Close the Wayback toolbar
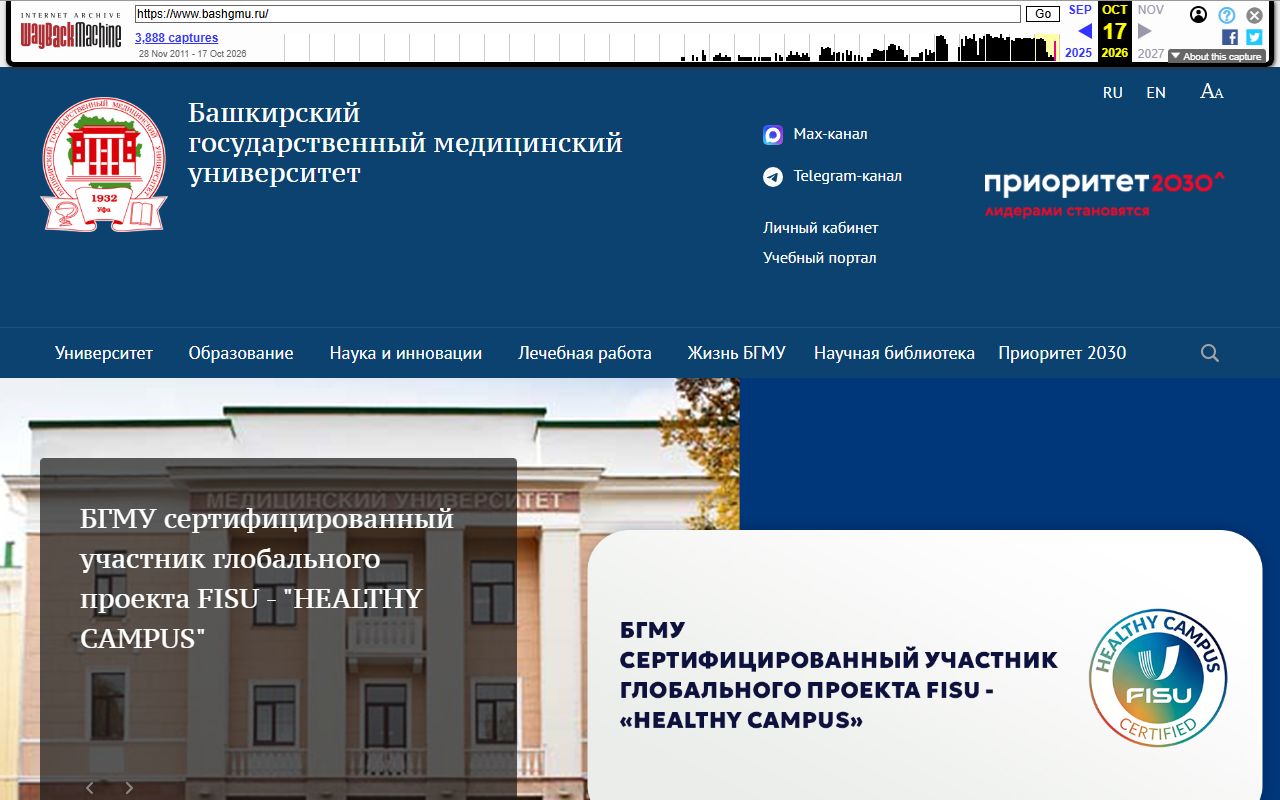This screenshot has width=1280, height=800. tap(1254, 15)
